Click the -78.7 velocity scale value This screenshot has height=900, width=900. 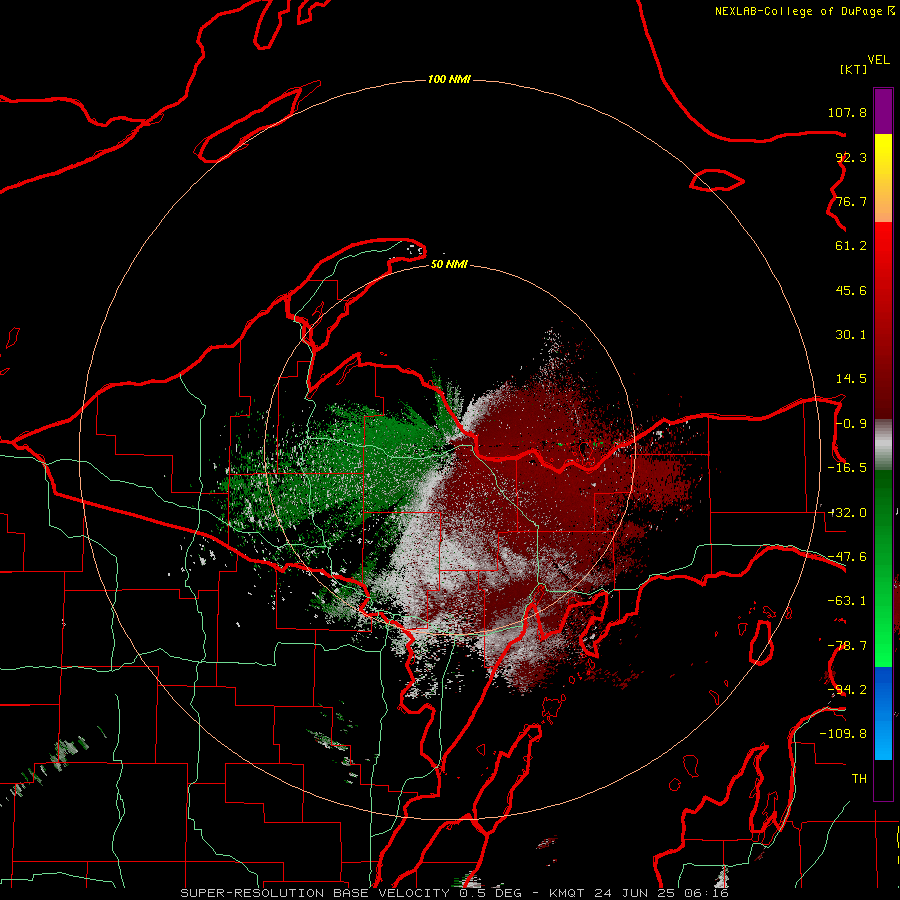pyautogui.click(x=847, y=646)
